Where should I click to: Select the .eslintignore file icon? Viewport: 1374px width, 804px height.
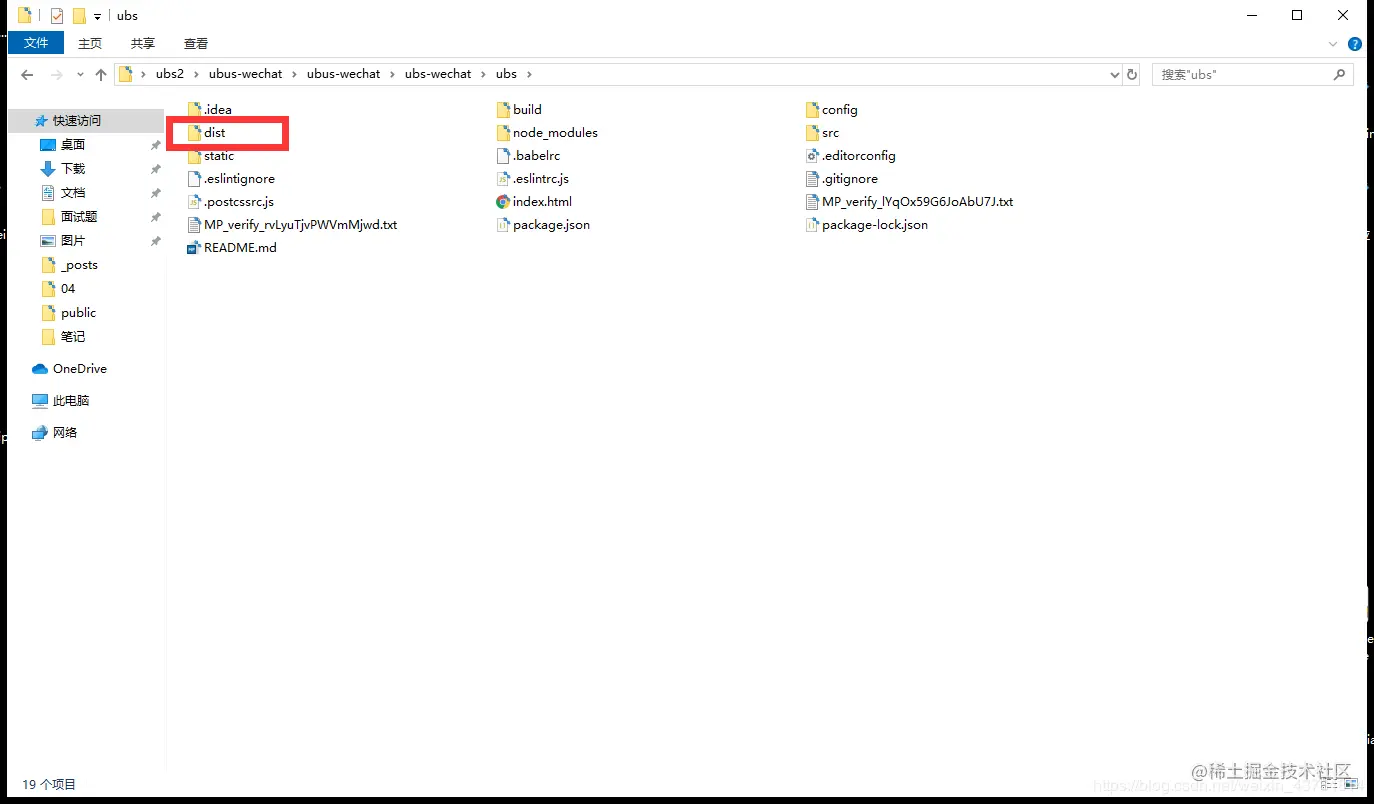click(194, 178)
